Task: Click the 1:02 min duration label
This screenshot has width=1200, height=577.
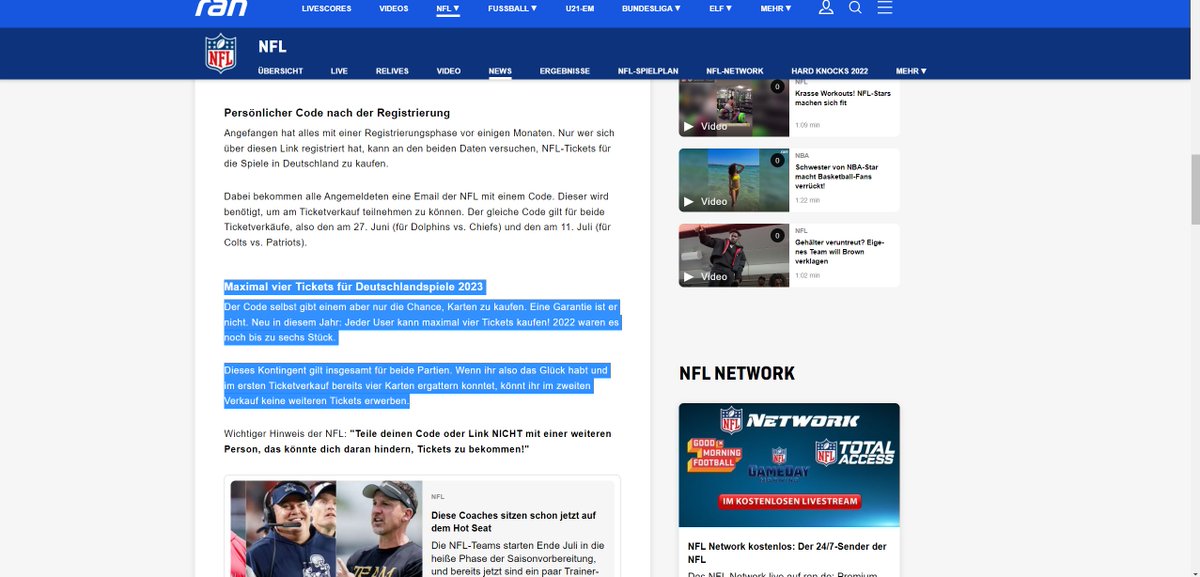Action: [807, 275]
